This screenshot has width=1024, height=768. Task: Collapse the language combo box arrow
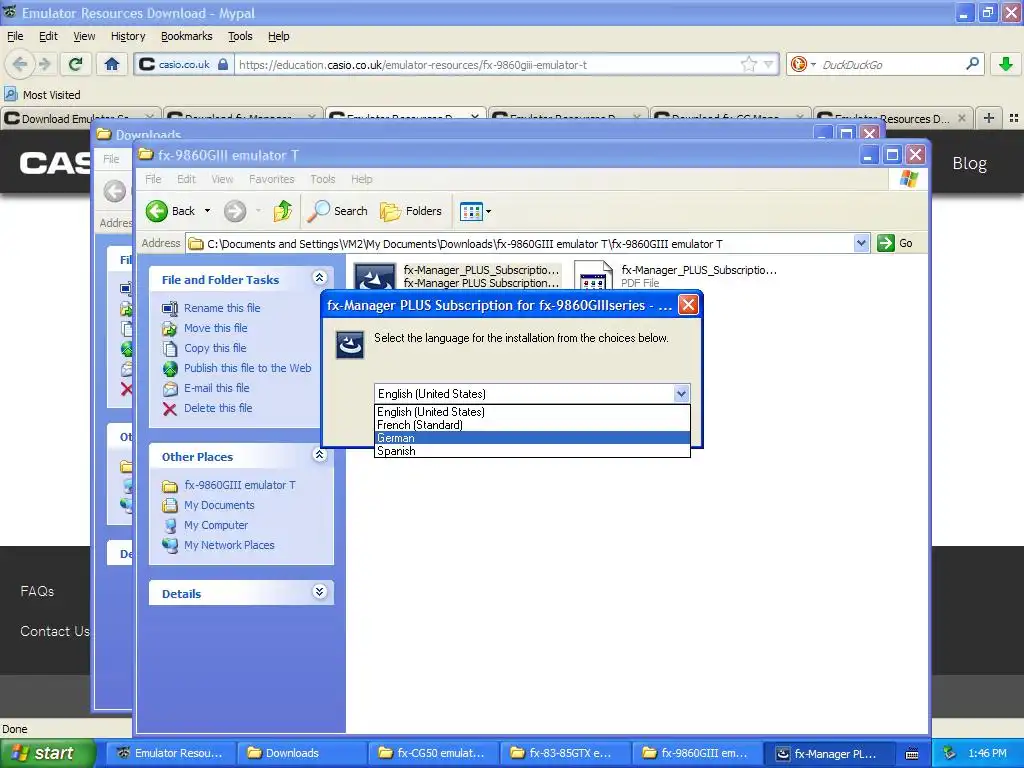[x=680, y=394]
